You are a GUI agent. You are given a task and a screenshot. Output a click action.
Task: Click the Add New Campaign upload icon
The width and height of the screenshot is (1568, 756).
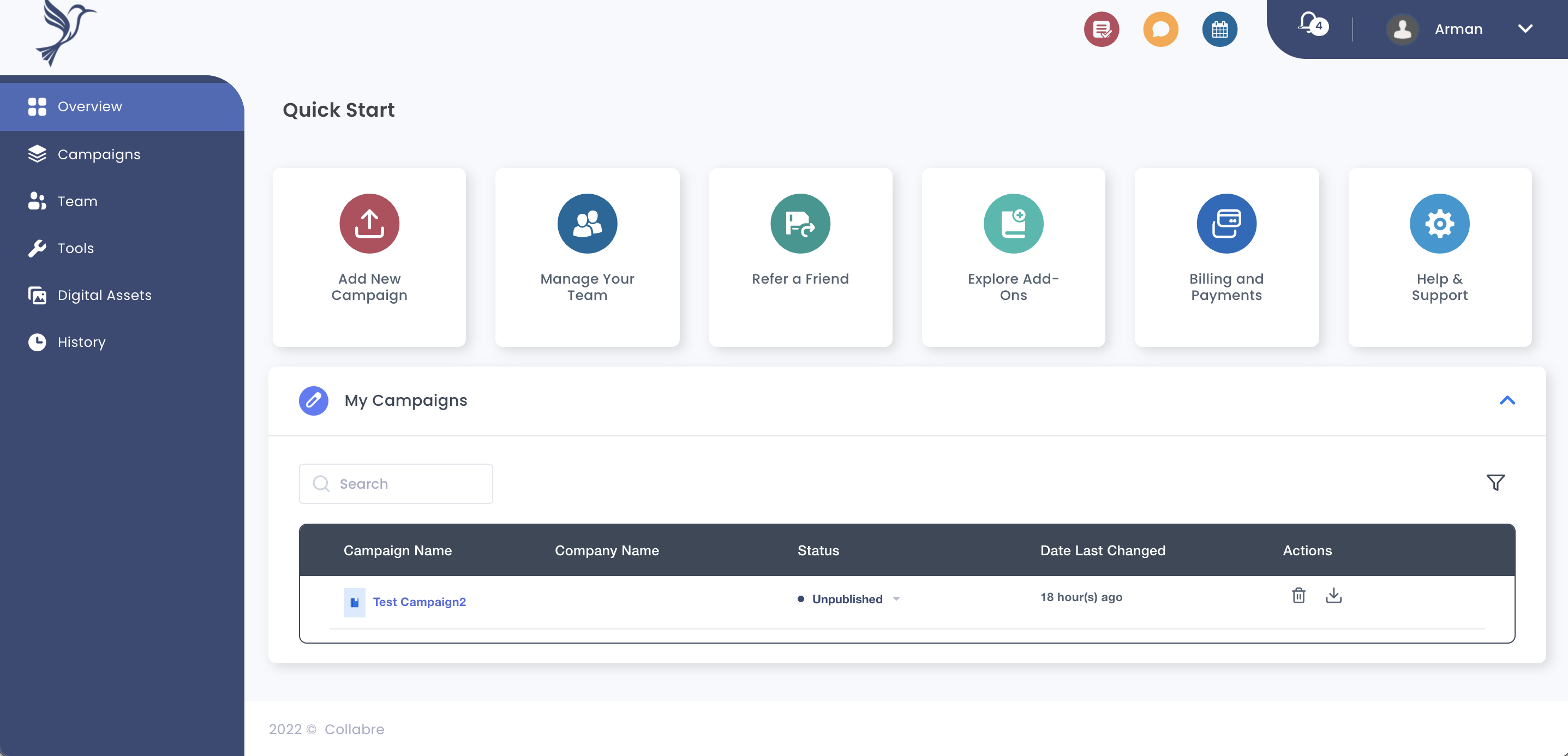(x=369, y=224)
